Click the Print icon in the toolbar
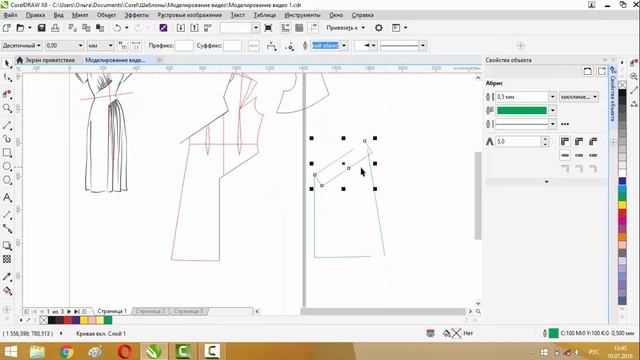This screenshot has width=640, height=360. click(x=55, y=28)
